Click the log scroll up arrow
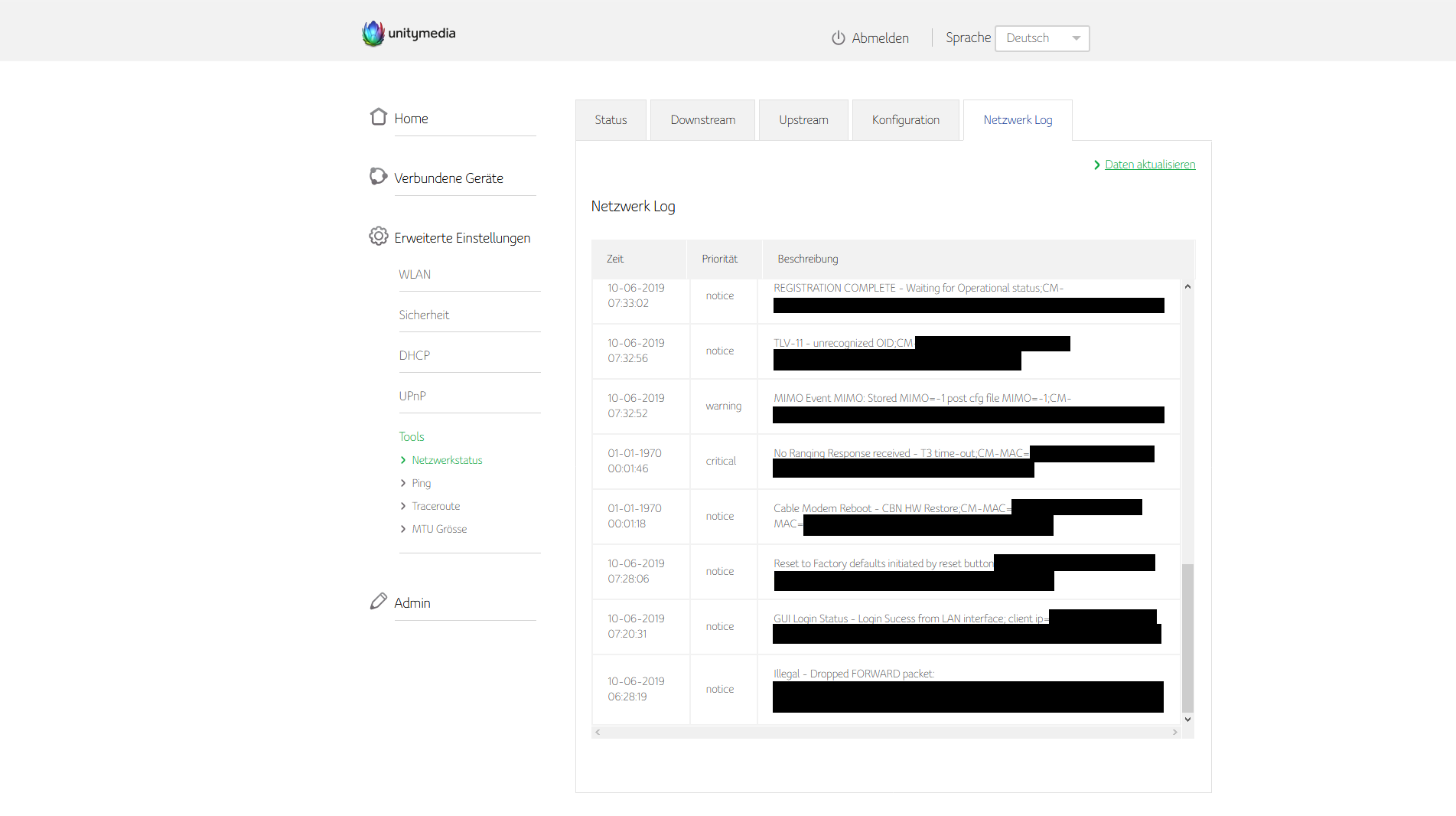1456x816 pixels. tap(1187, 286)
